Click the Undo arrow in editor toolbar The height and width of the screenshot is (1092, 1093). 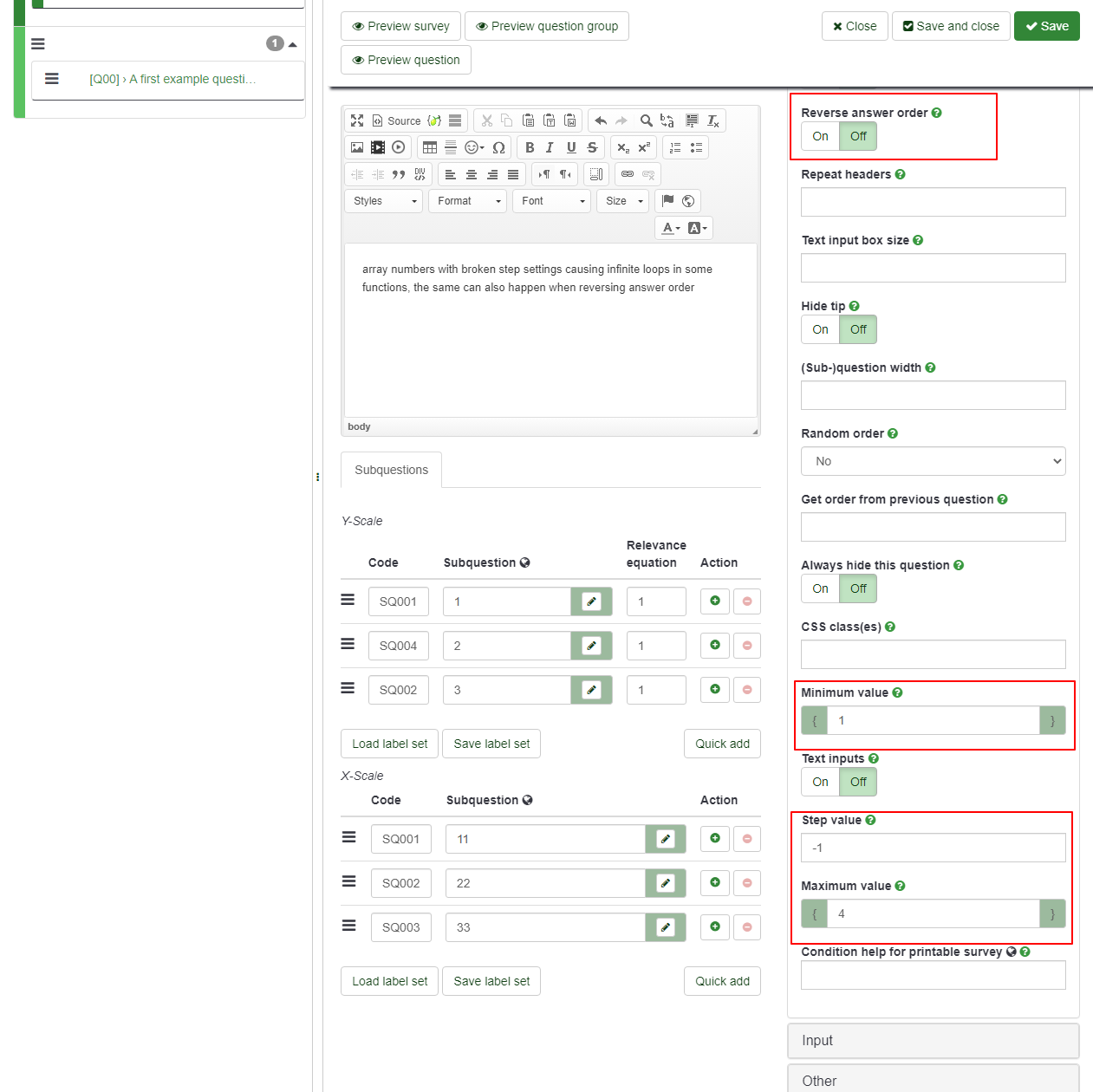pos(600,120)
